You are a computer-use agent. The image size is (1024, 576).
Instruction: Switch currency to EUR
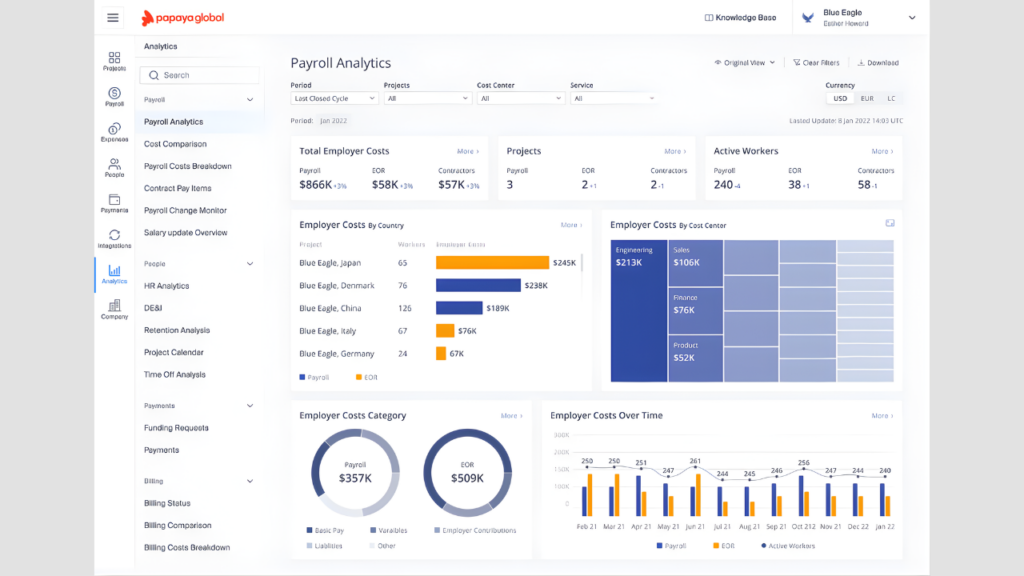click(866, 98)
